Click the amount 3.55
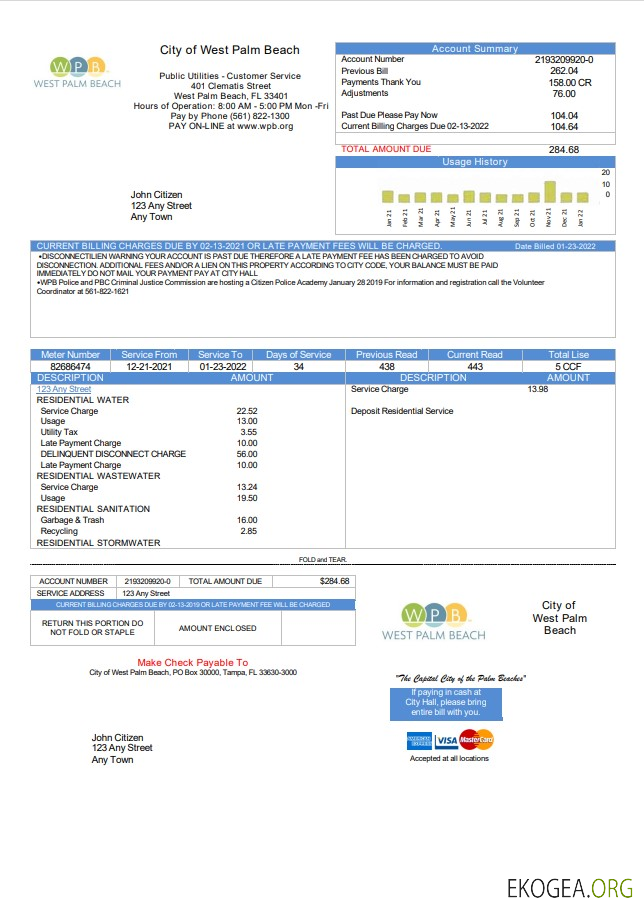The height and width of the screenshot is (915, 644). coord(248,432)
